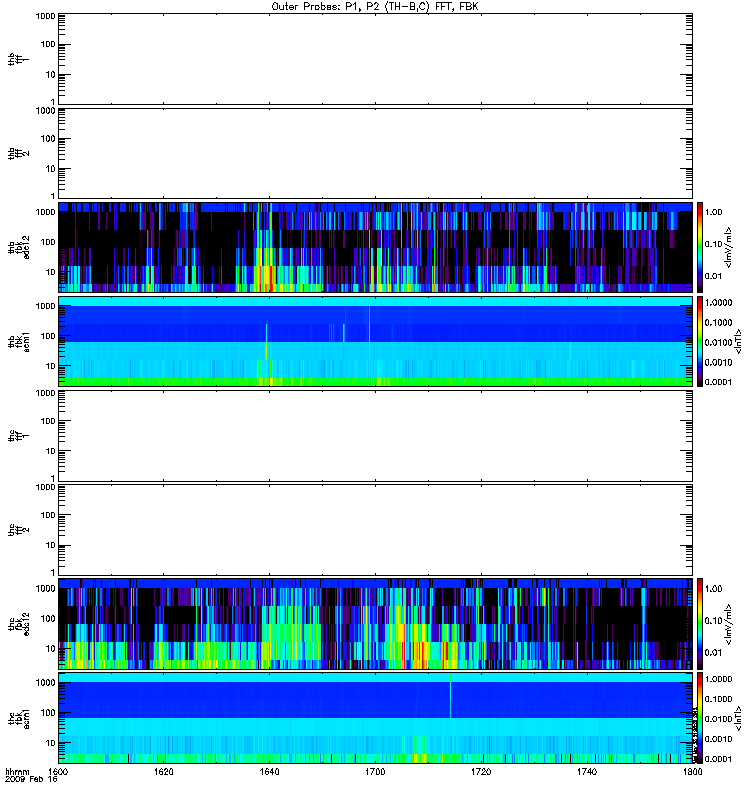Click the empty thc fff 2 panel
Image resolution: width=750 pixels, height=800 pixels.
click(375, 530)
